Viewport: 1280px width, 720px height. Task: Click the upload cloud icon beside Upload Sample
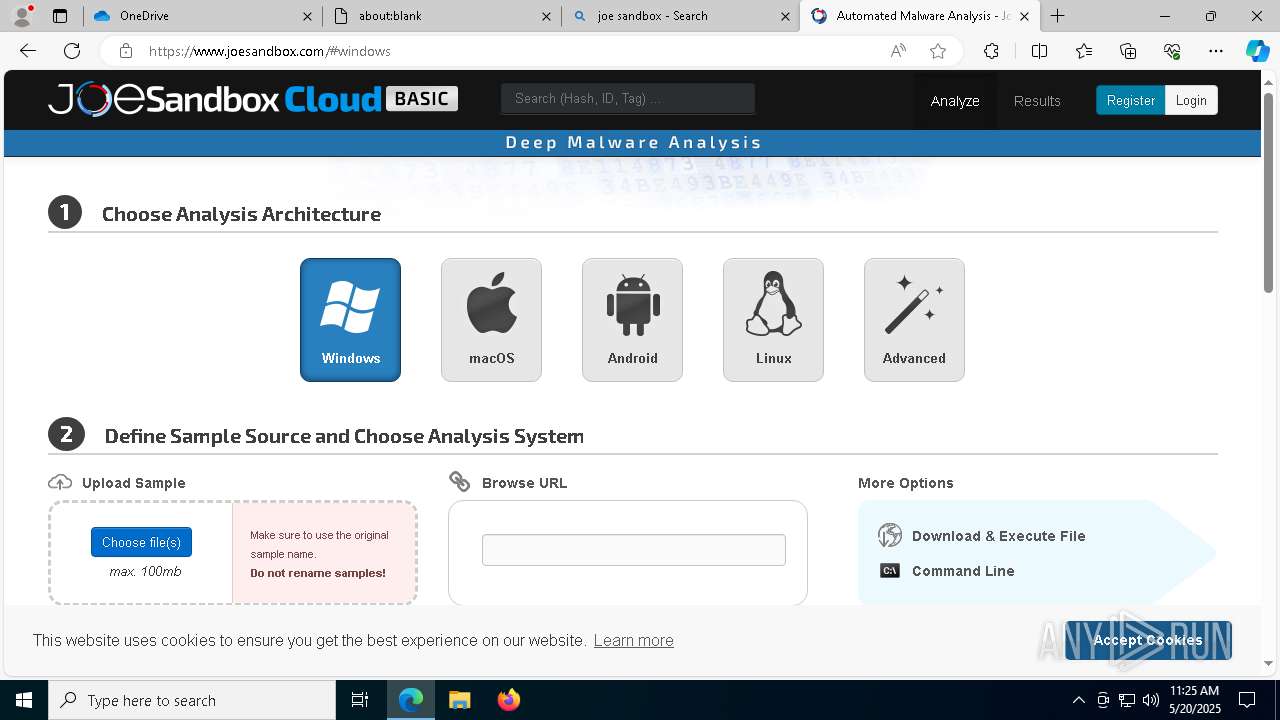click(x=60, y=482)
